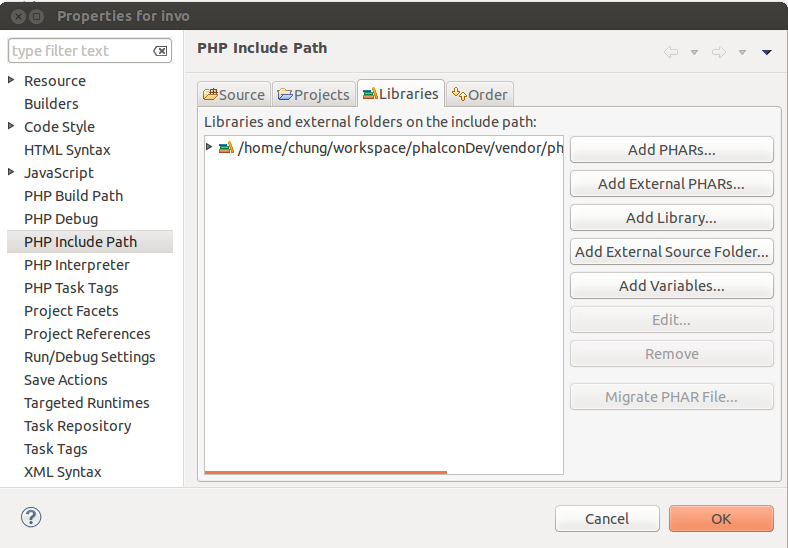Expand the Code Style tree node

(x=11, y=126)
